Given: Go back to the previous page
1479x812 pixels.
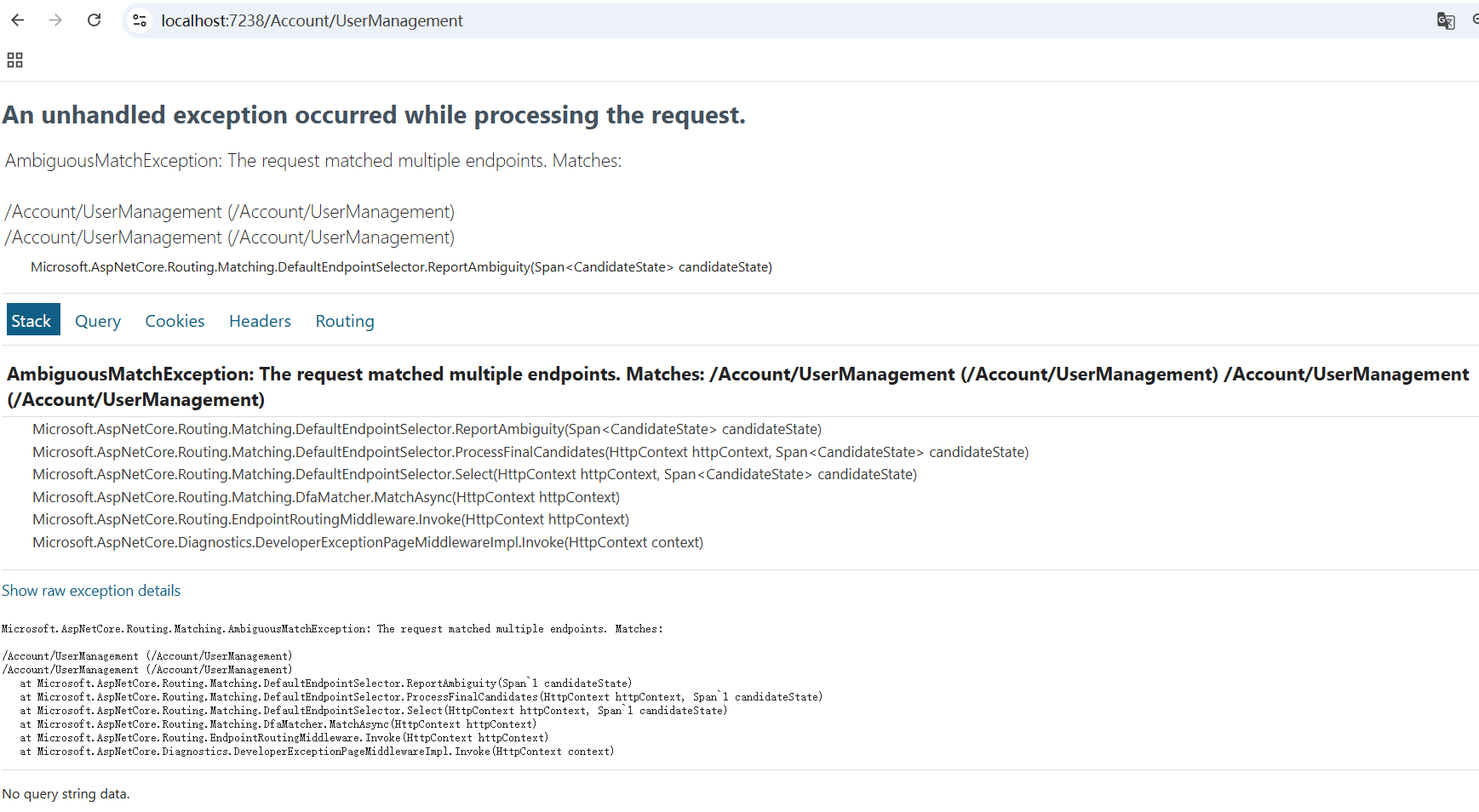Looking at the screenshot, I should [x=18, y=20].
